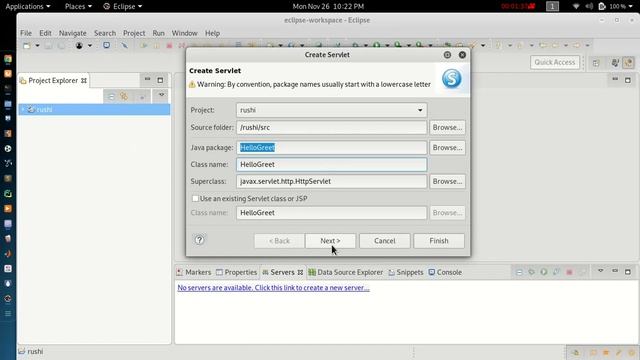Open the Project menu
Screen dimensions: 640x360
(134, 33)
